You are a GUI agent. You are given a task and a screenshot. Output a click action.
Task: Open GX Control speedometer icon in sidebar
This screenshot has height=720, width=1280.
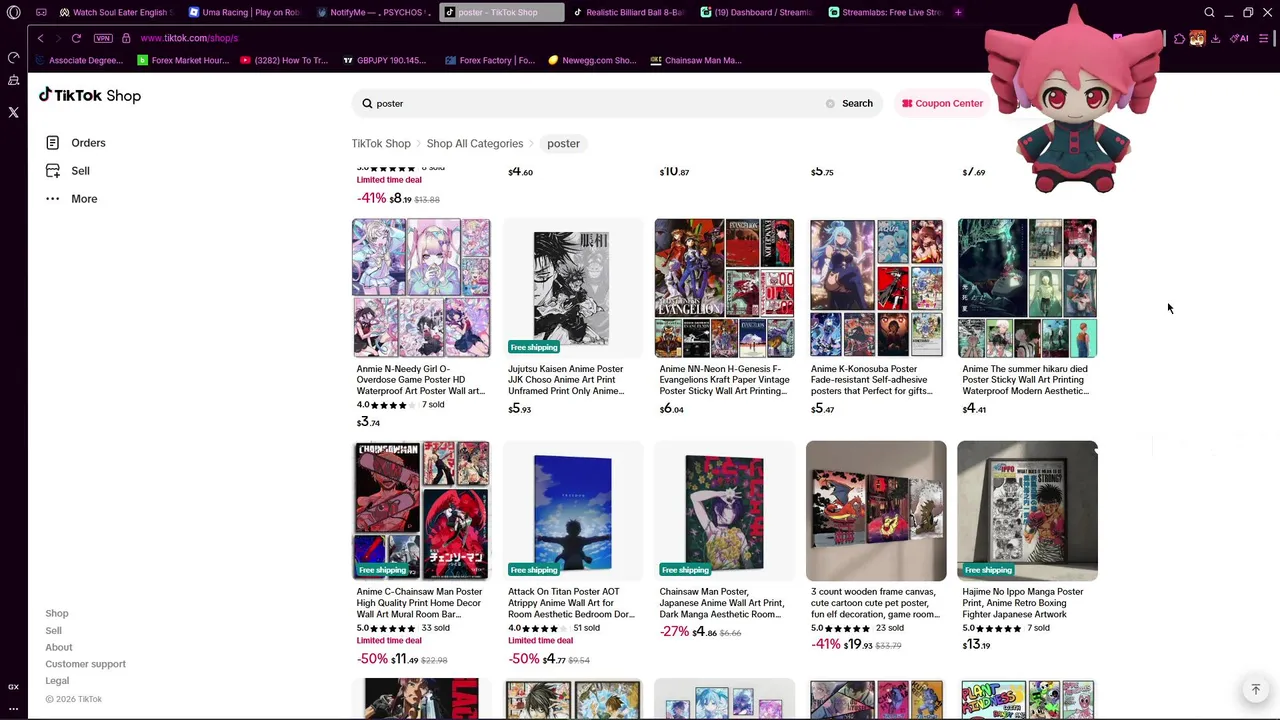[x=13, y=57]
